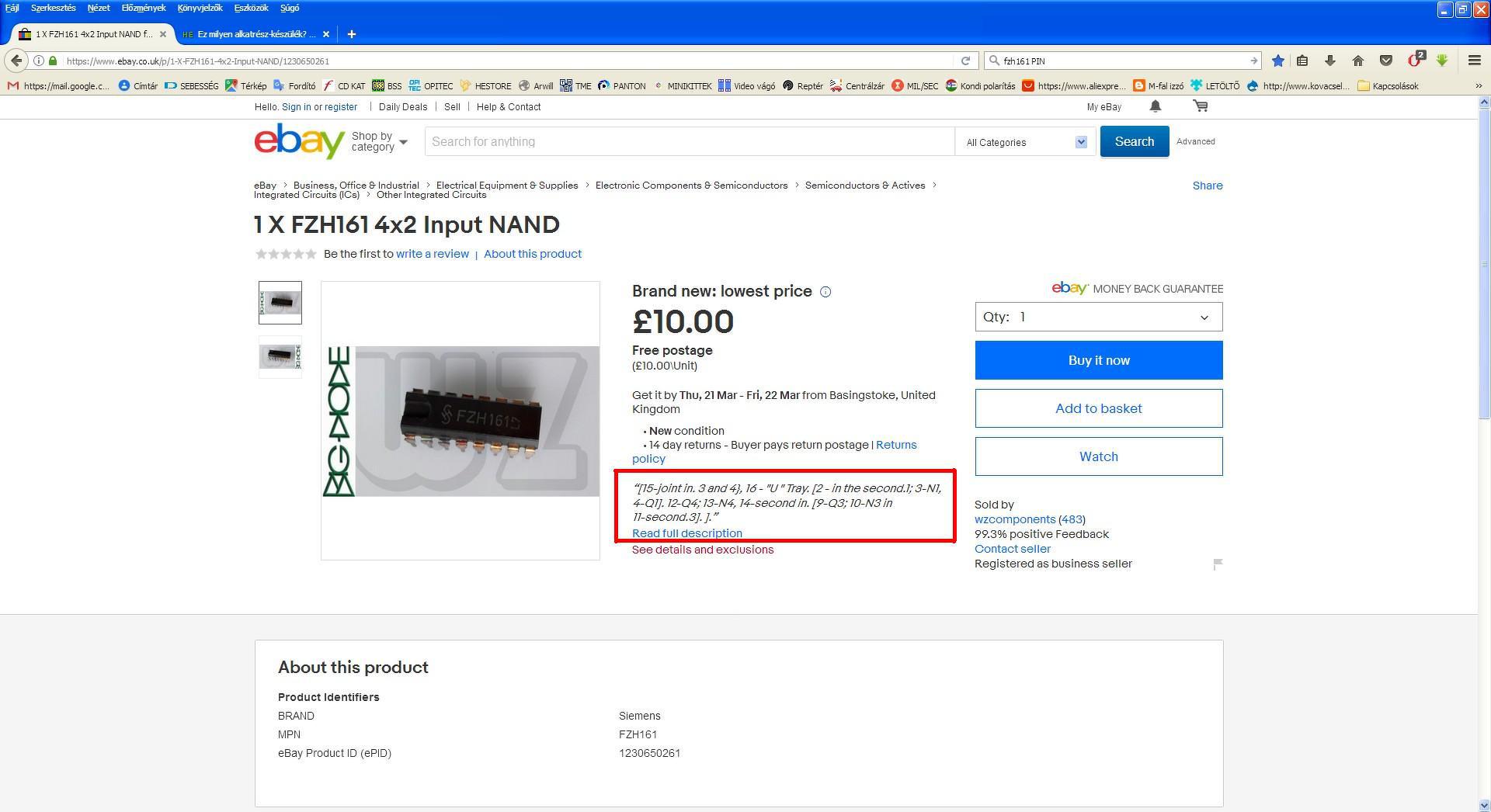
Task: Click the browser address bar URL
Action: pyautogui.click(x=197, y=61)
